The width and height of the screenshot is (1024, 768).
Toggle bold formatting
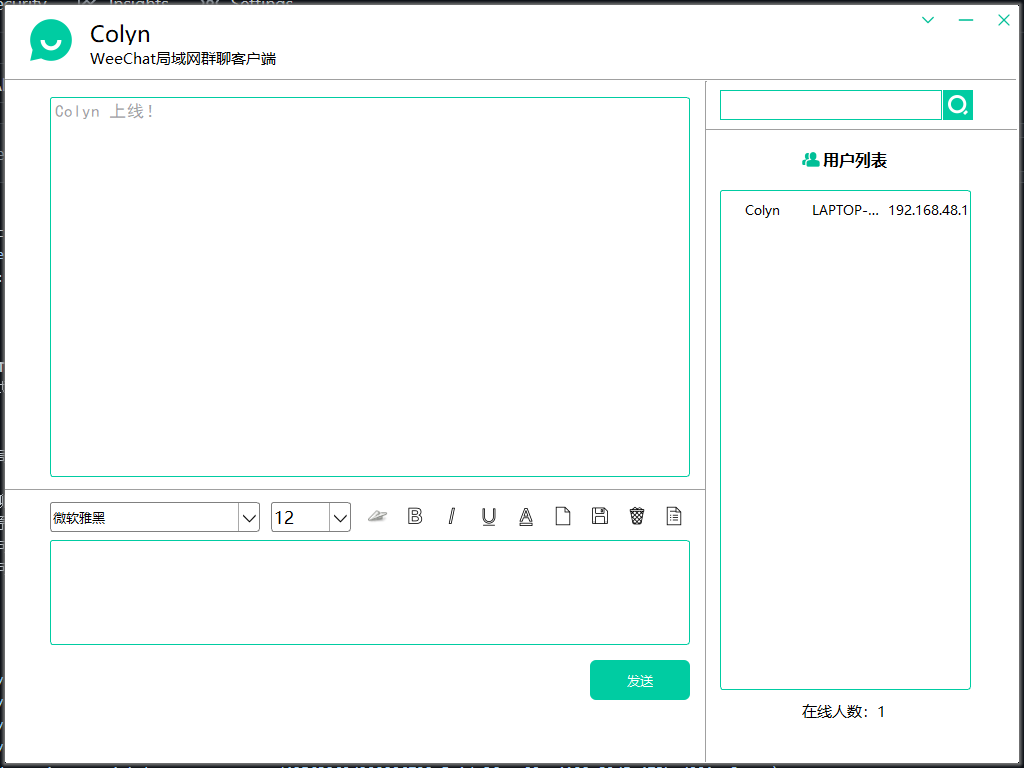[x=414, y=516]
